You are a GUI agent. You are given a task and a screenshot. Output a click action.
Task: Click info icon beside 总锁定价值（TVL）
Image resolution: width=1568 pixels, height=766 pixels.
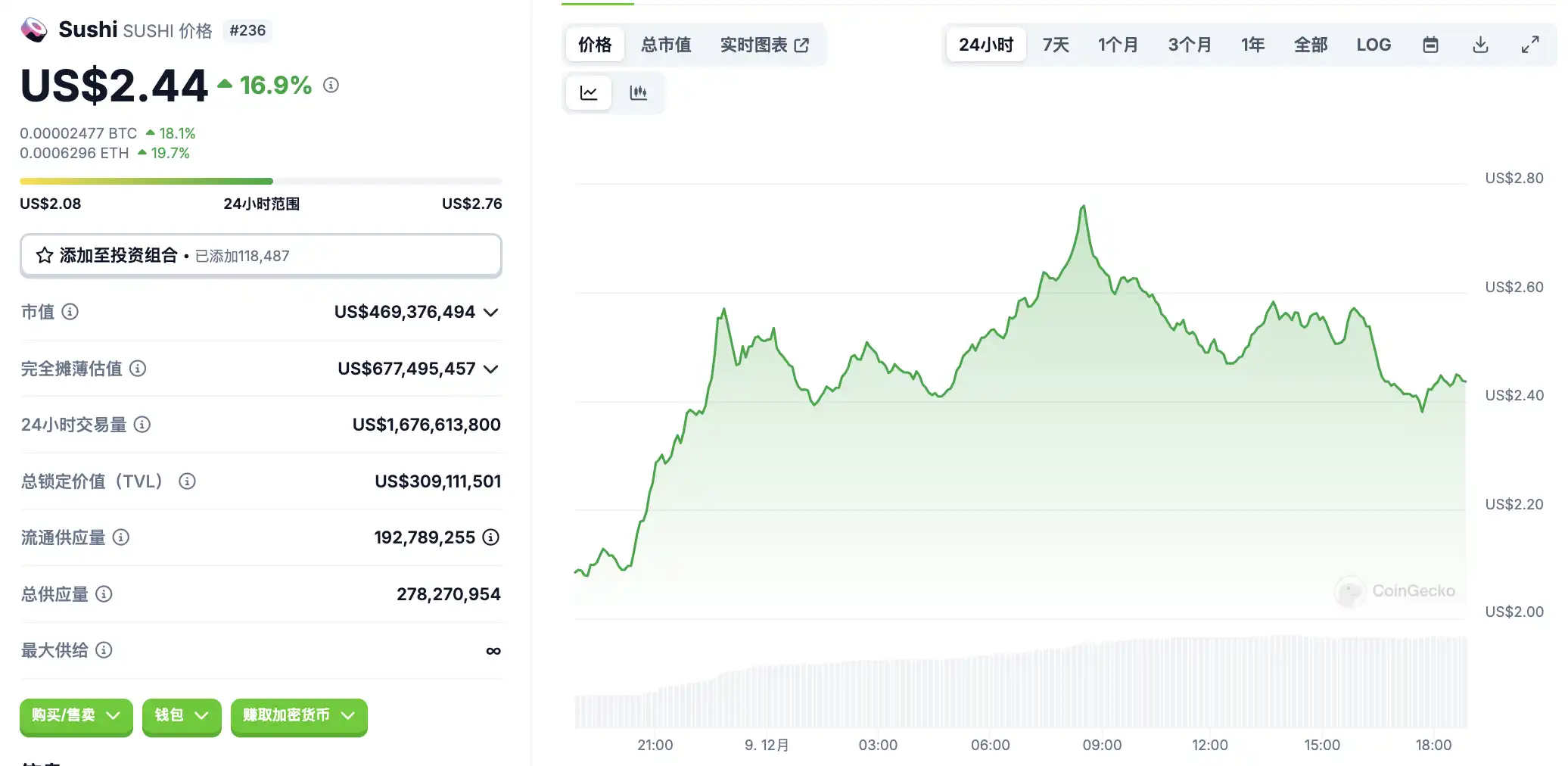coord(187,481)
